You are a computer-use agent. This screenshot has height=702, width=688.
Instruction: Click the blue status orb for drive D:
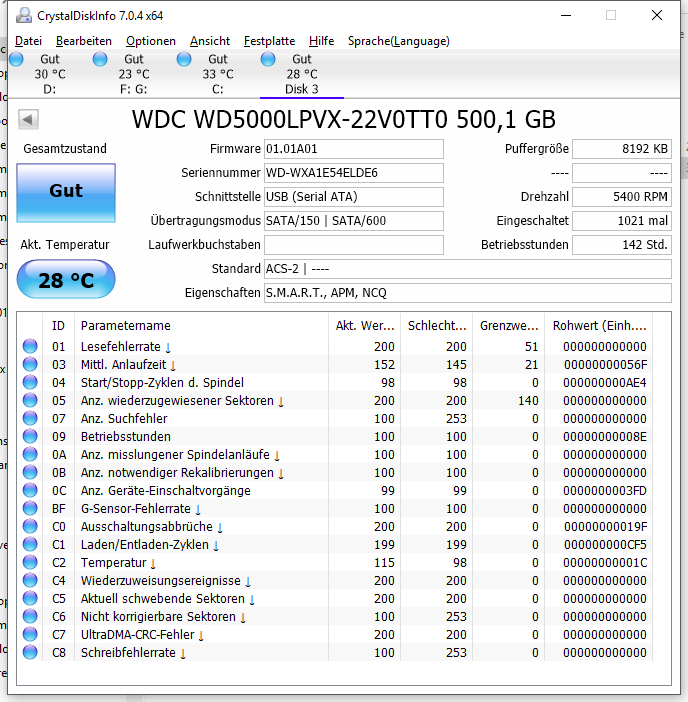click(x=17, y=59)
